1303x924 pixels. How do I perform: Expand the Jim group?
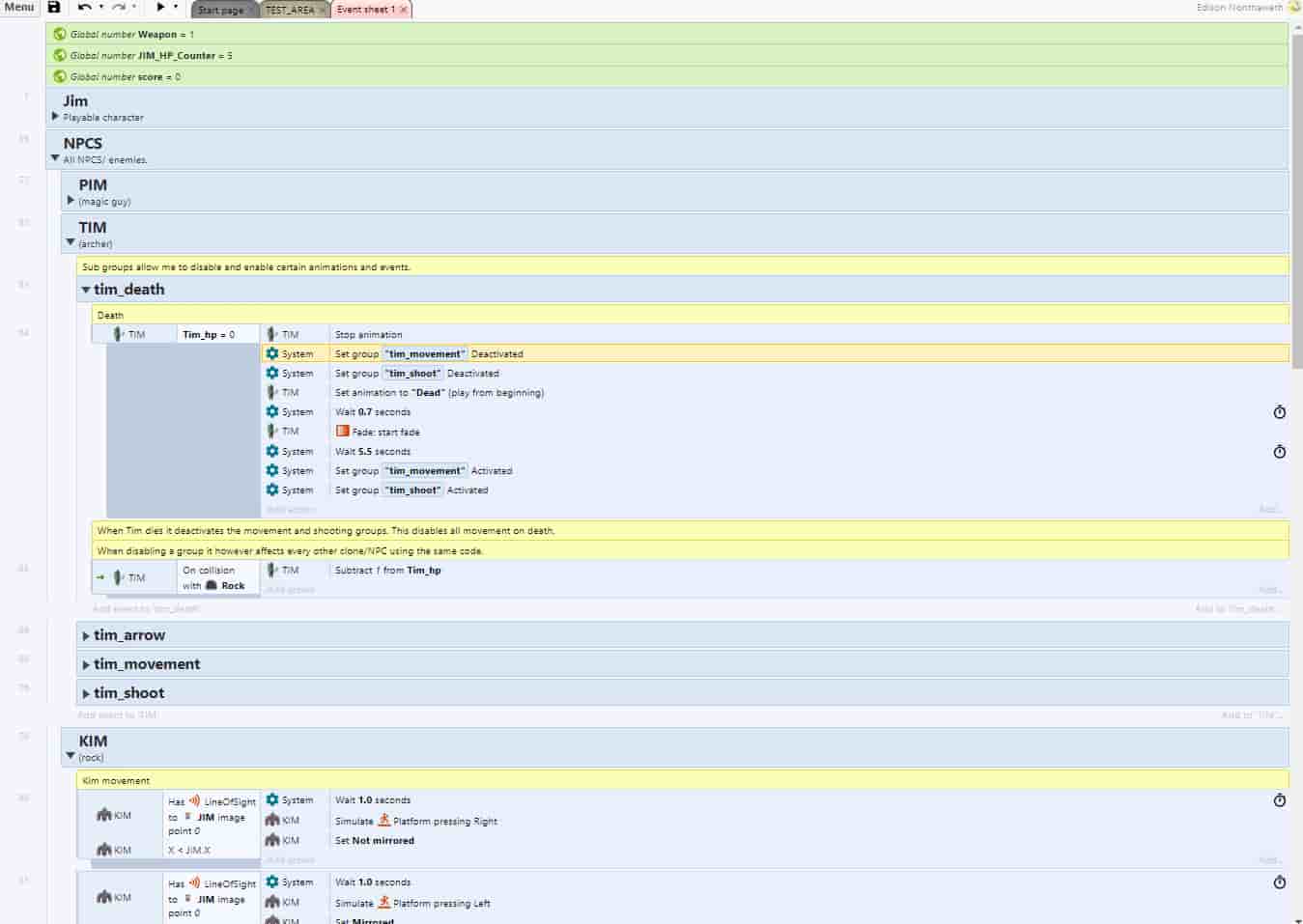click(x=55, y=116)
